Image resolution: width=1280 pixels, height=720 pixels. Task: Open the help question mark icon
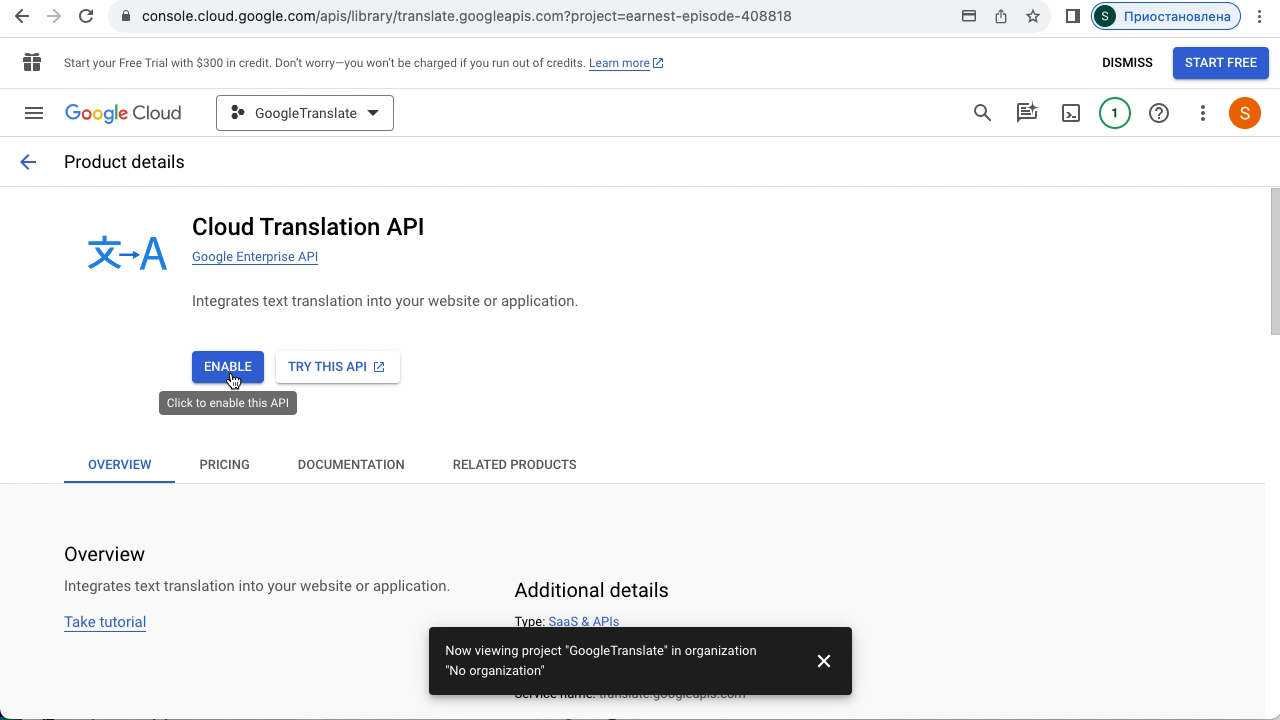coord(1158,113)
